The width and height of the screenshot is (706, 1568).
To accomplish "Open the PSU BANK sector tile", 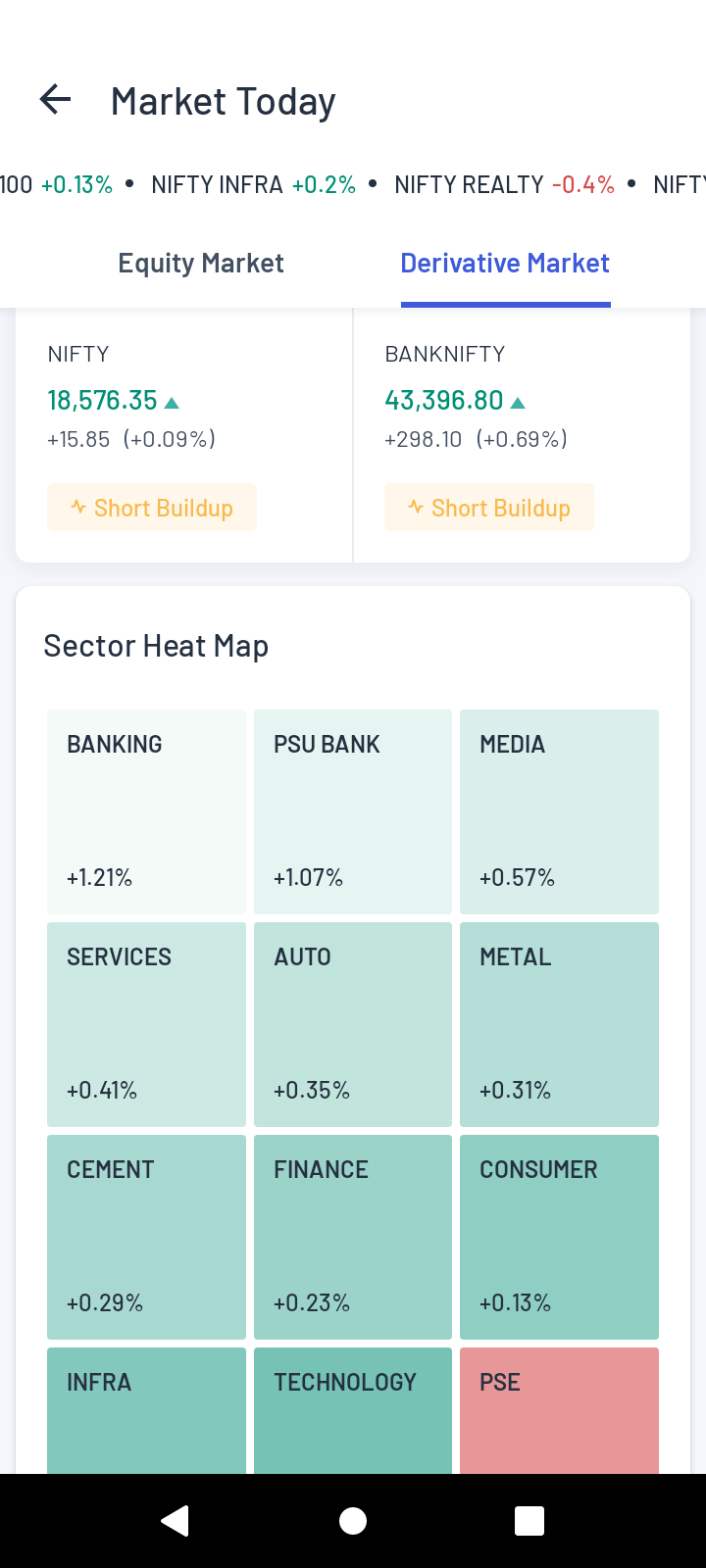I will [353, 811].
